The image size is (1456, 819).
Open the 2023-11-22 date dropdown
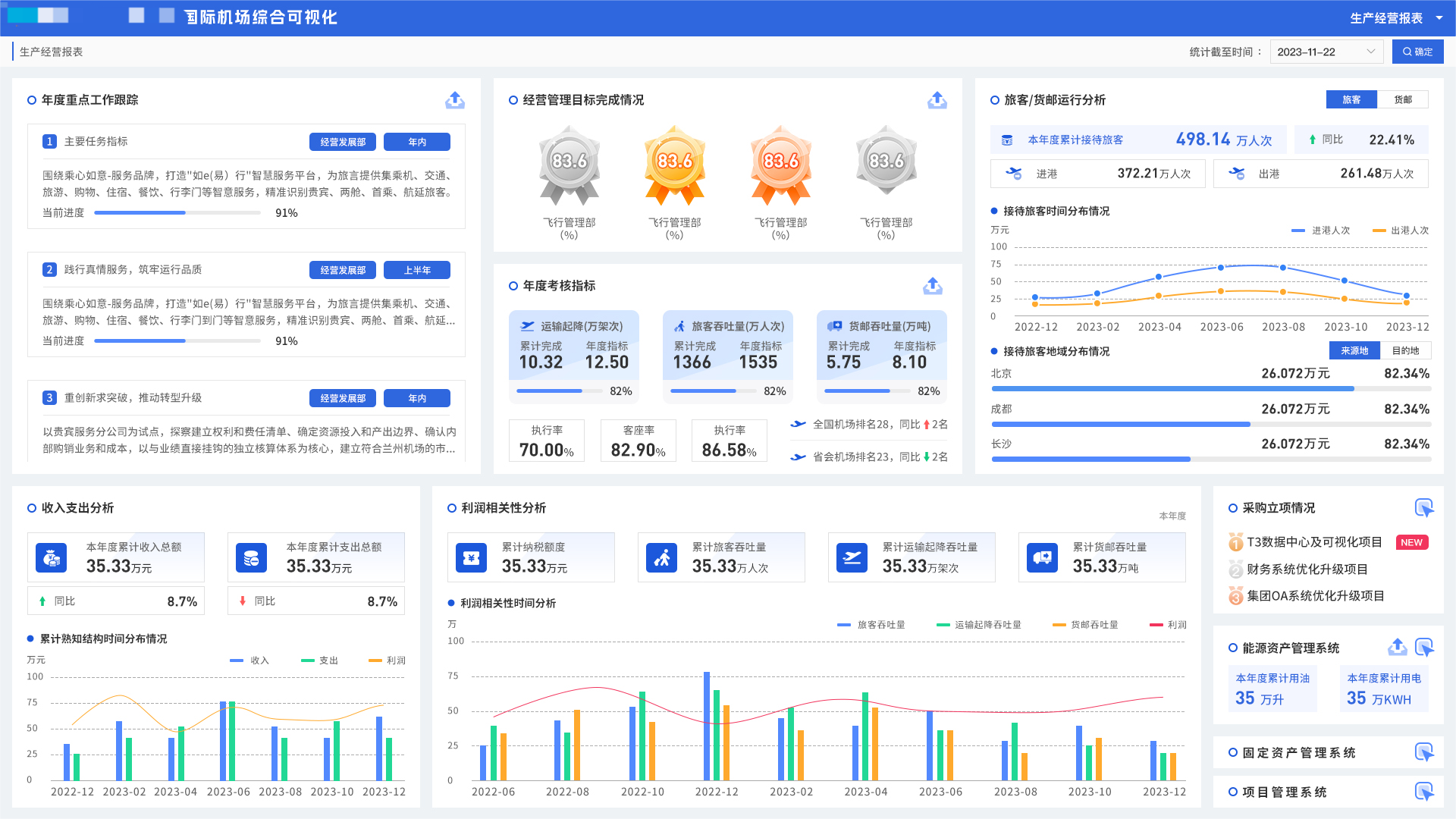(x=1326, y=52)
